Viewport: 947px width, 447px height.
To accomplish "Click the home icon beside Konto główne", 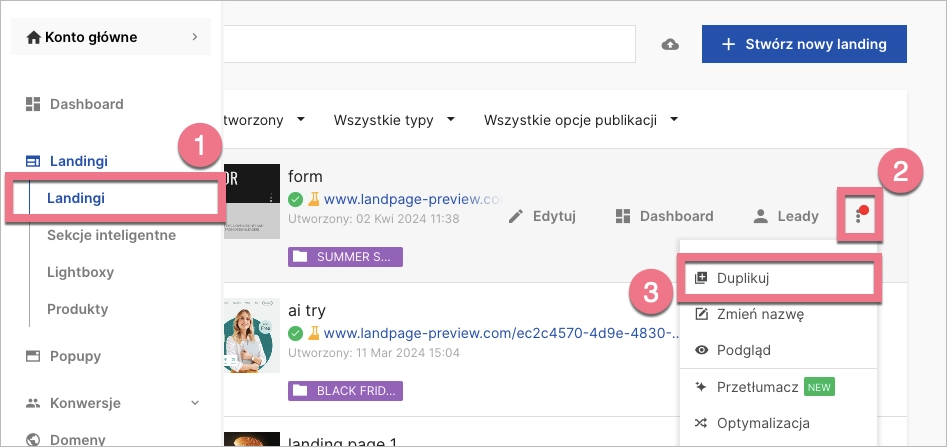I will coord(33,37).
